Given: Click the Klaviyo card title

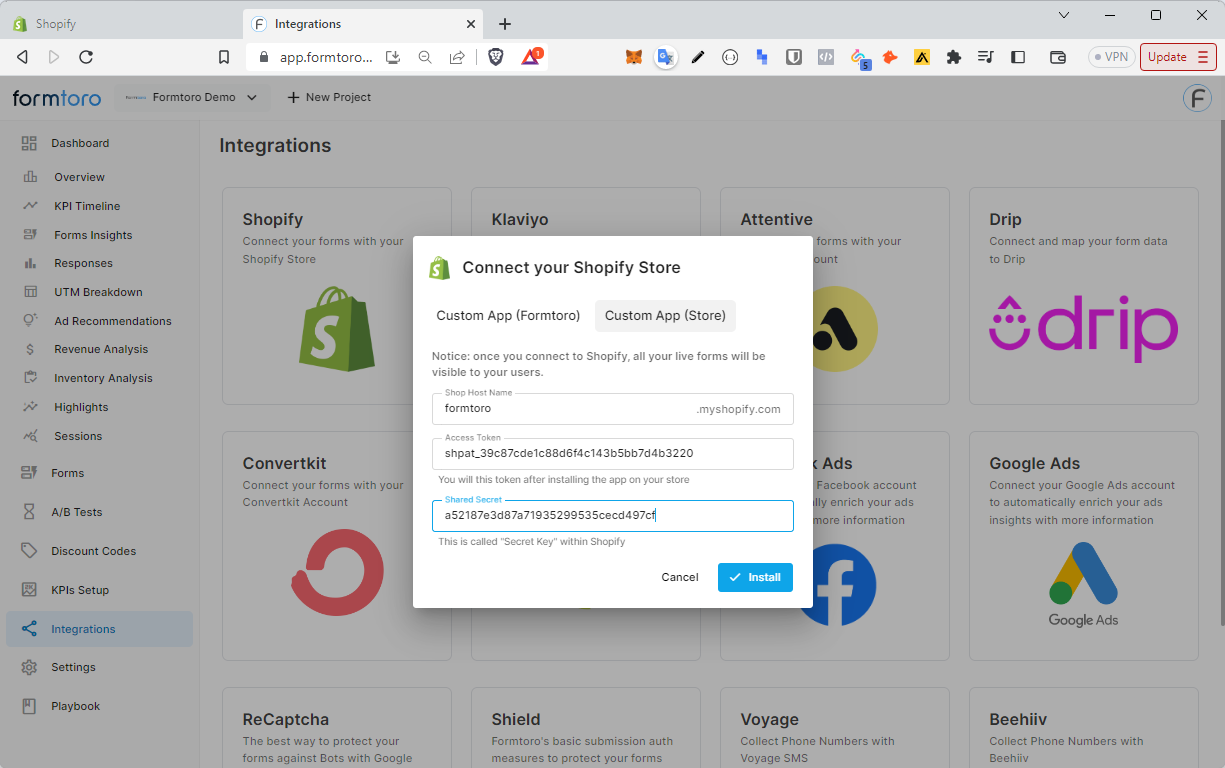Looking at the screenshot, I should tap(520, 219).
